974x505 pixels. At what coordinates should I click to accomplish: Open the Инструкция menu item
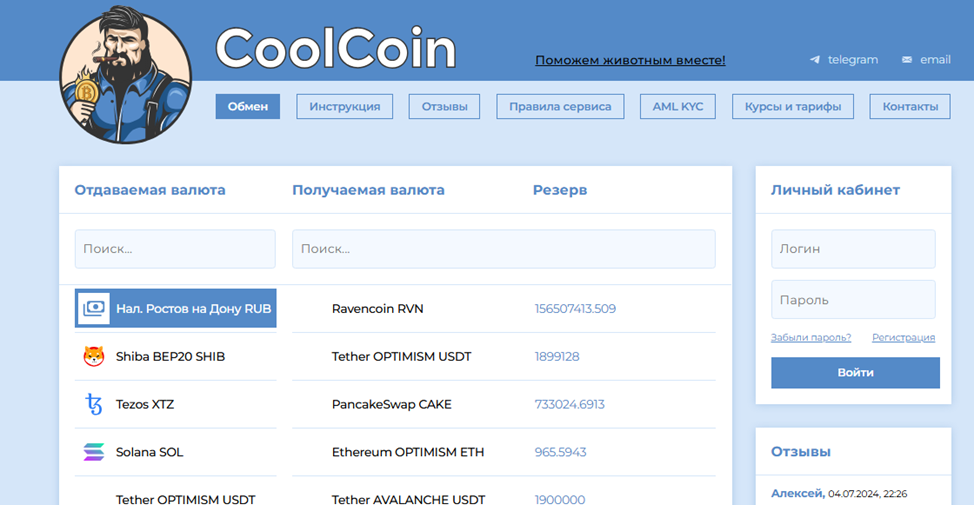point(345,106)
